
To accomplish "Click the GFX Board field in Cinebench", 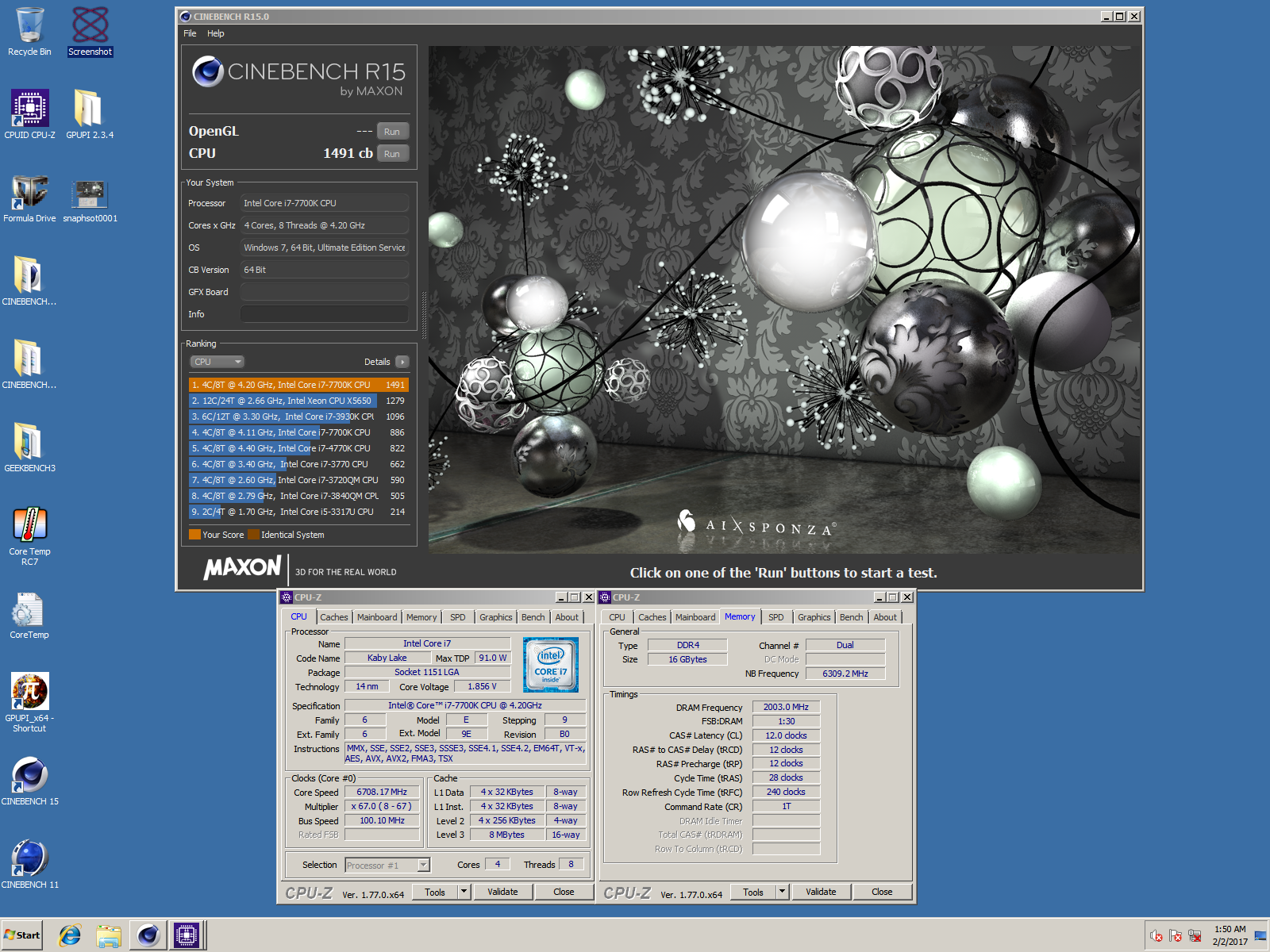I will [325, 292].
